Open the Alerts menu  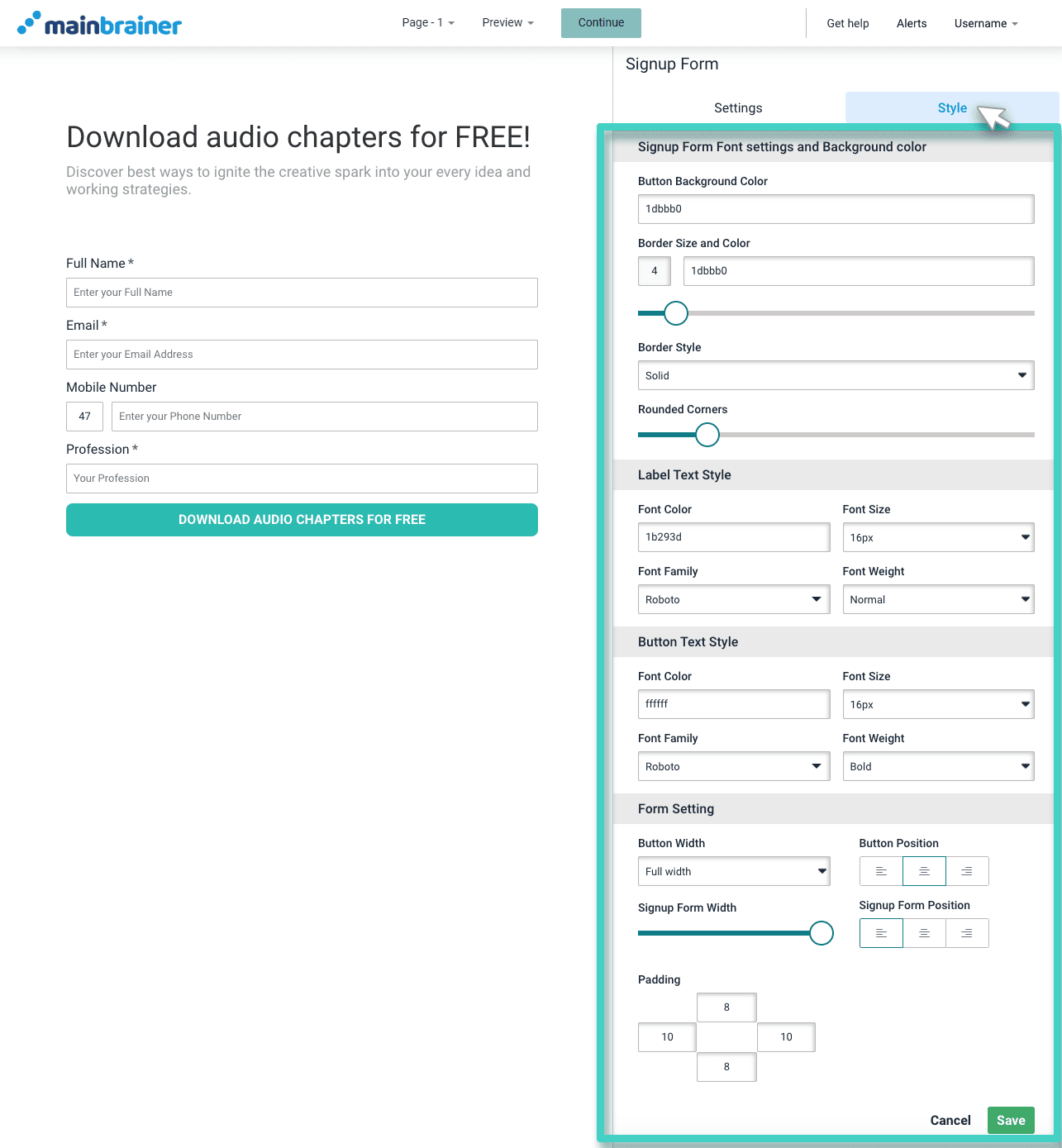click(911, 23)
